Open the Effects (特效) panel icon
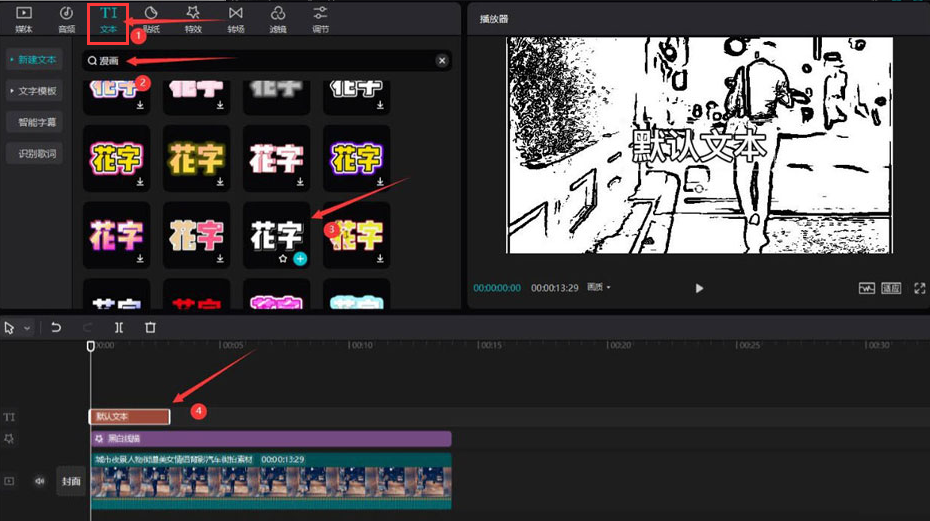The image size is (930, 521). (x=193, y=19)
